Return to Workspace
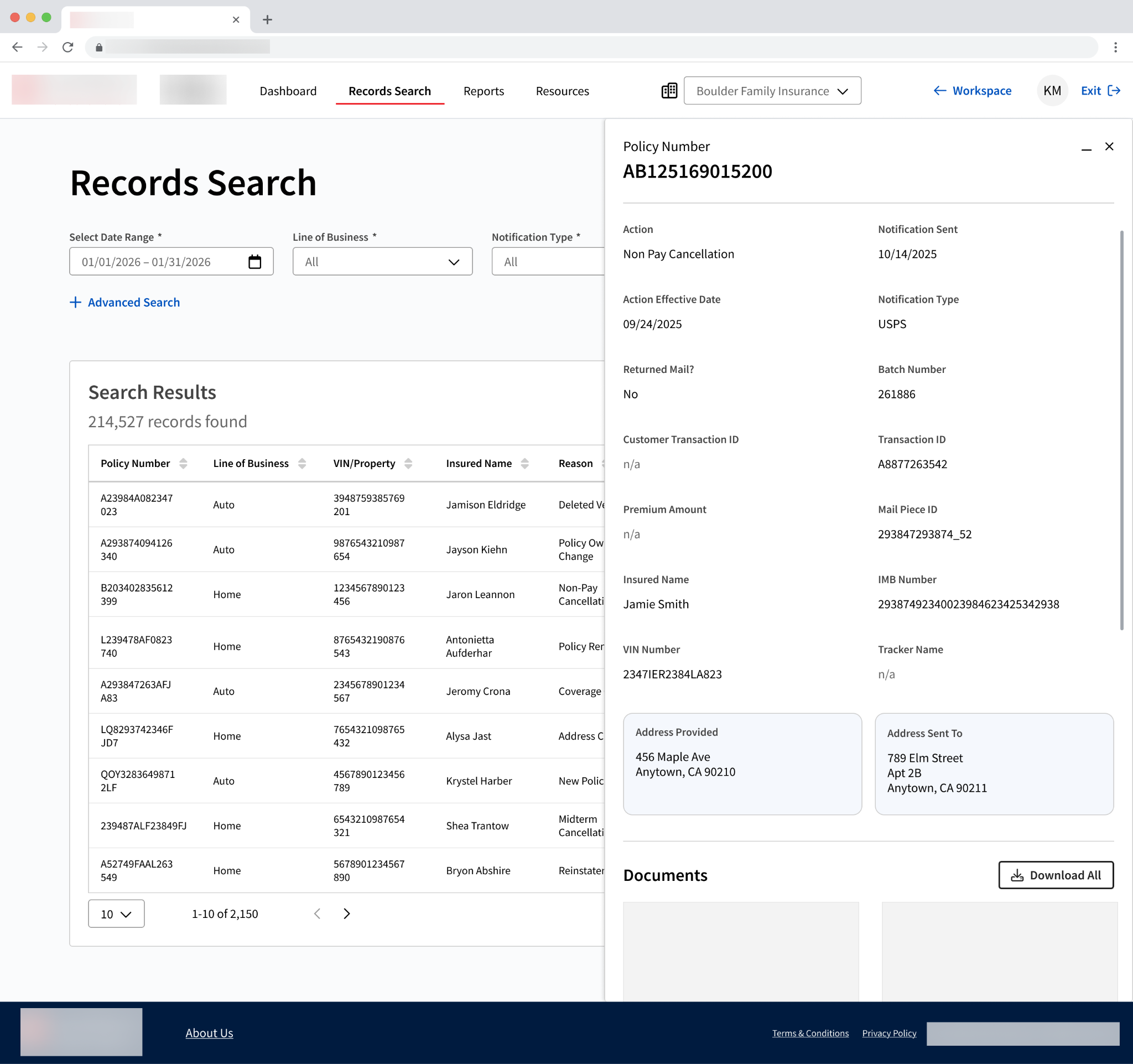This screenshot has width=1133, height=1064. [972, 91]
